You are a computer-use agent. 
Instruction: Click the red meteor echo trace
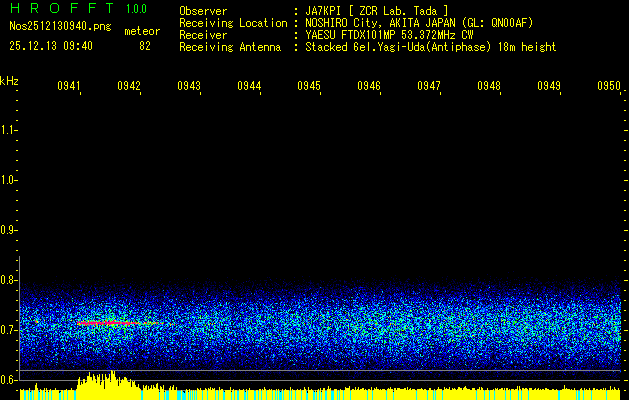(105, 323)
